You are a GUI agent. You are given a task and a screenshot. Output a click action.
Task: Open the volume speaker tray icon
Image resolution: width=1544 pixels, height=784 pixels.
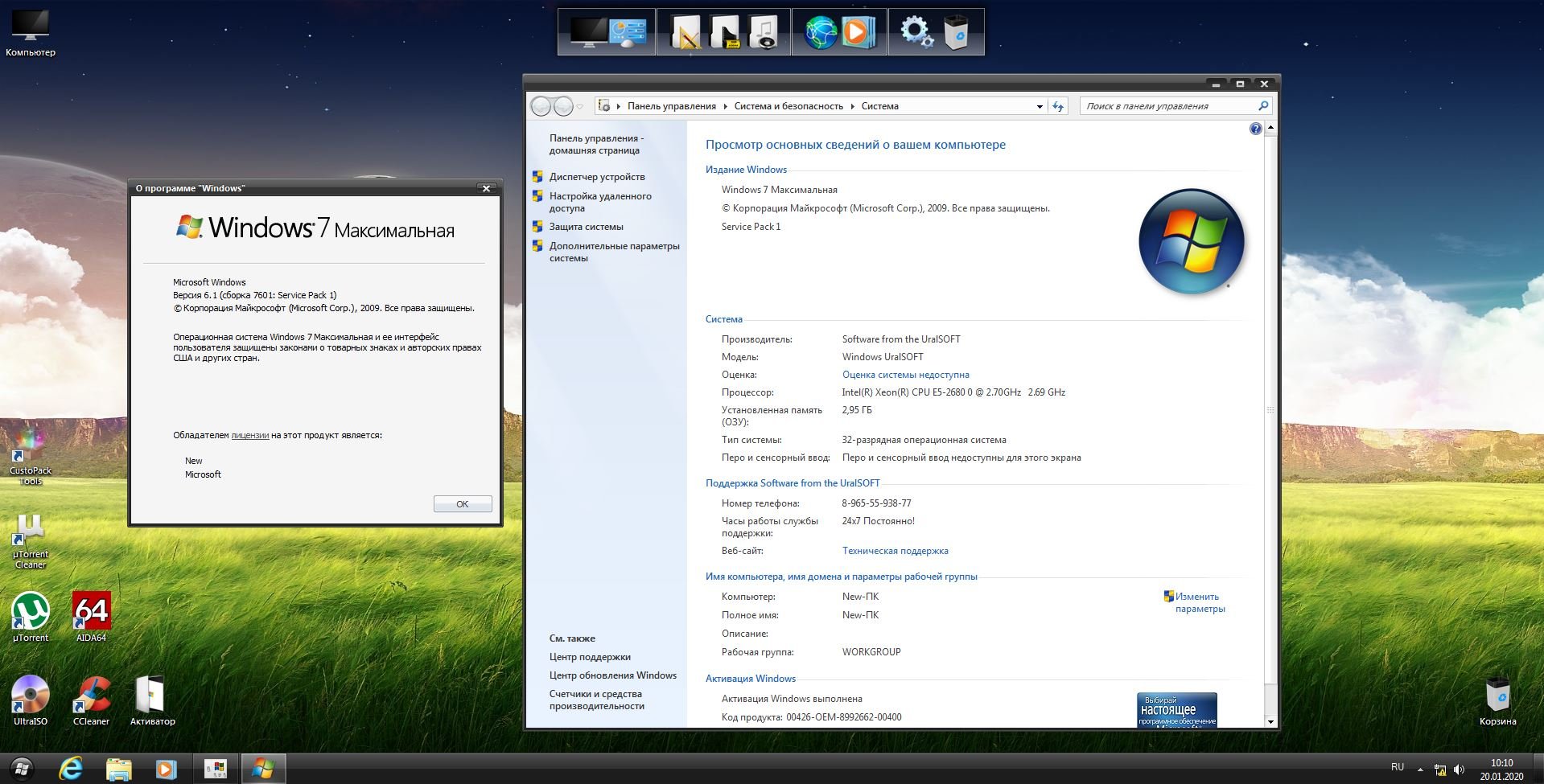(x=1459, y=770)
